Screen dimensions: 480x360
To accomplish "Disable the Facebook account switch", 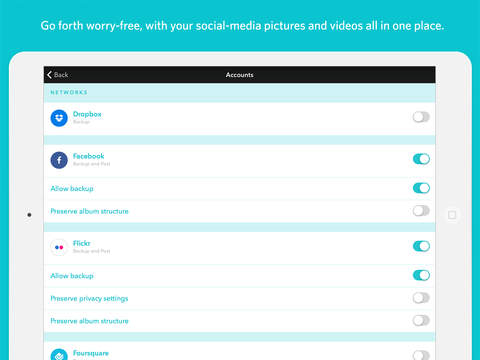I will coord(421,159).
